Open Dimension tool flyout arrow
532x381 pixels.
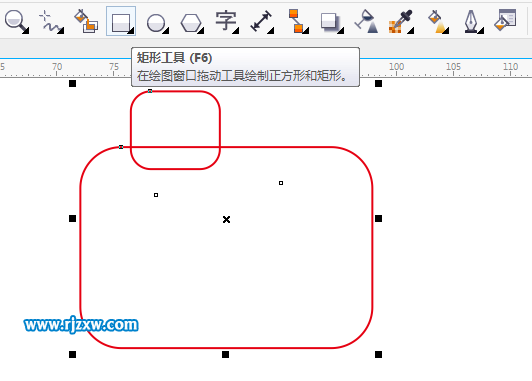click(x=271, y=31)
